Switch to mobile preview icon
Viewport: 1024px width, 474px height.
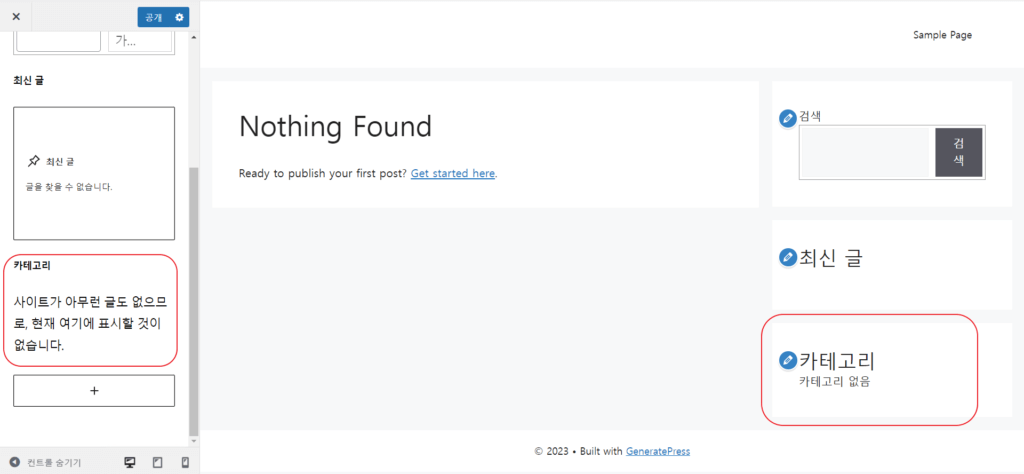click(185, 463)
